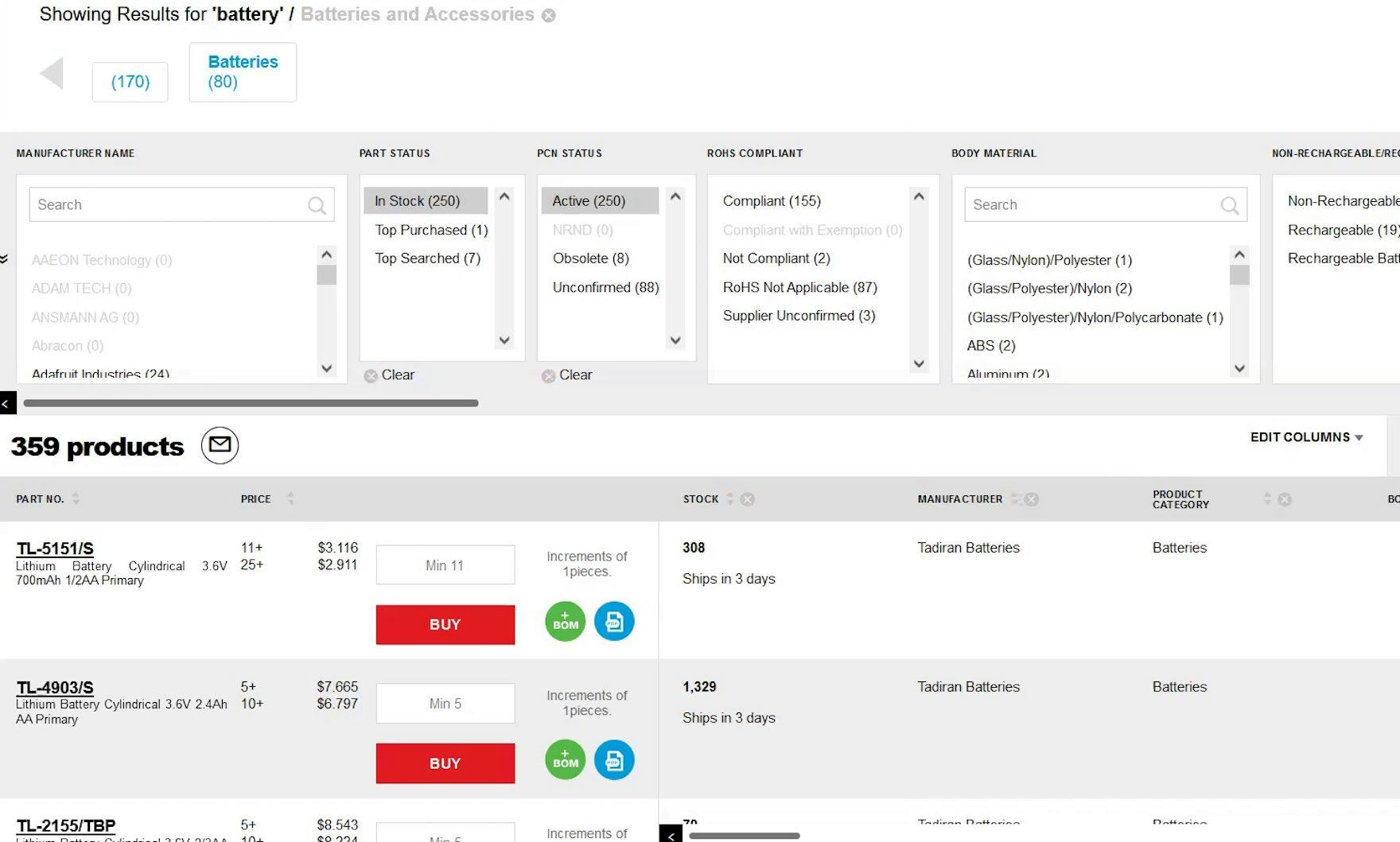The height and width of the screenshot is (842, 1400).
Task: Open datasheet icon for TL-4903/S
Action: (x=614, y=759)
